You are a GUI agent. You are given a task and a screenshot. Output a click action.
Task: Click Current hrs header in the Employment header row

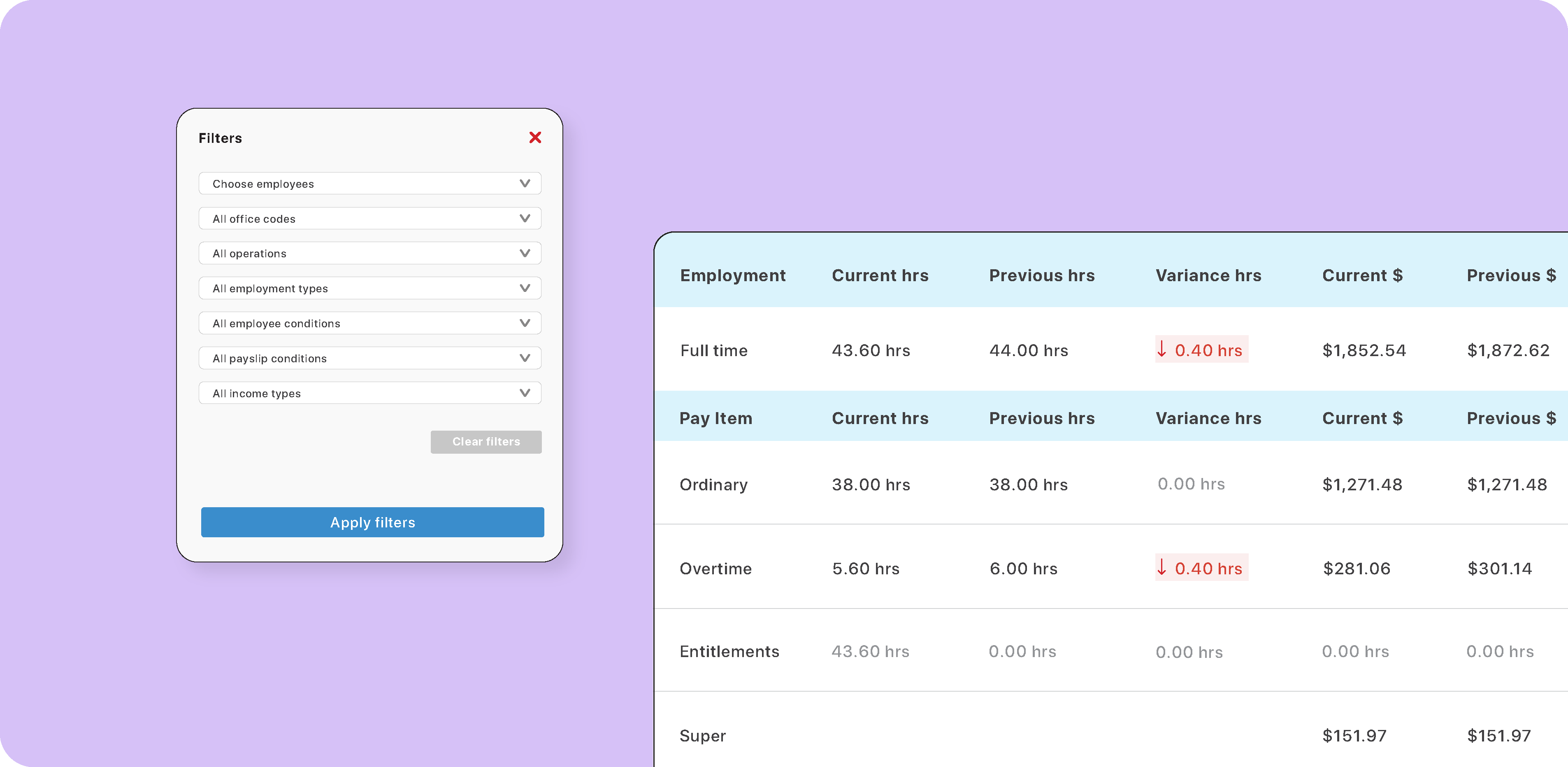pos(880,275)
